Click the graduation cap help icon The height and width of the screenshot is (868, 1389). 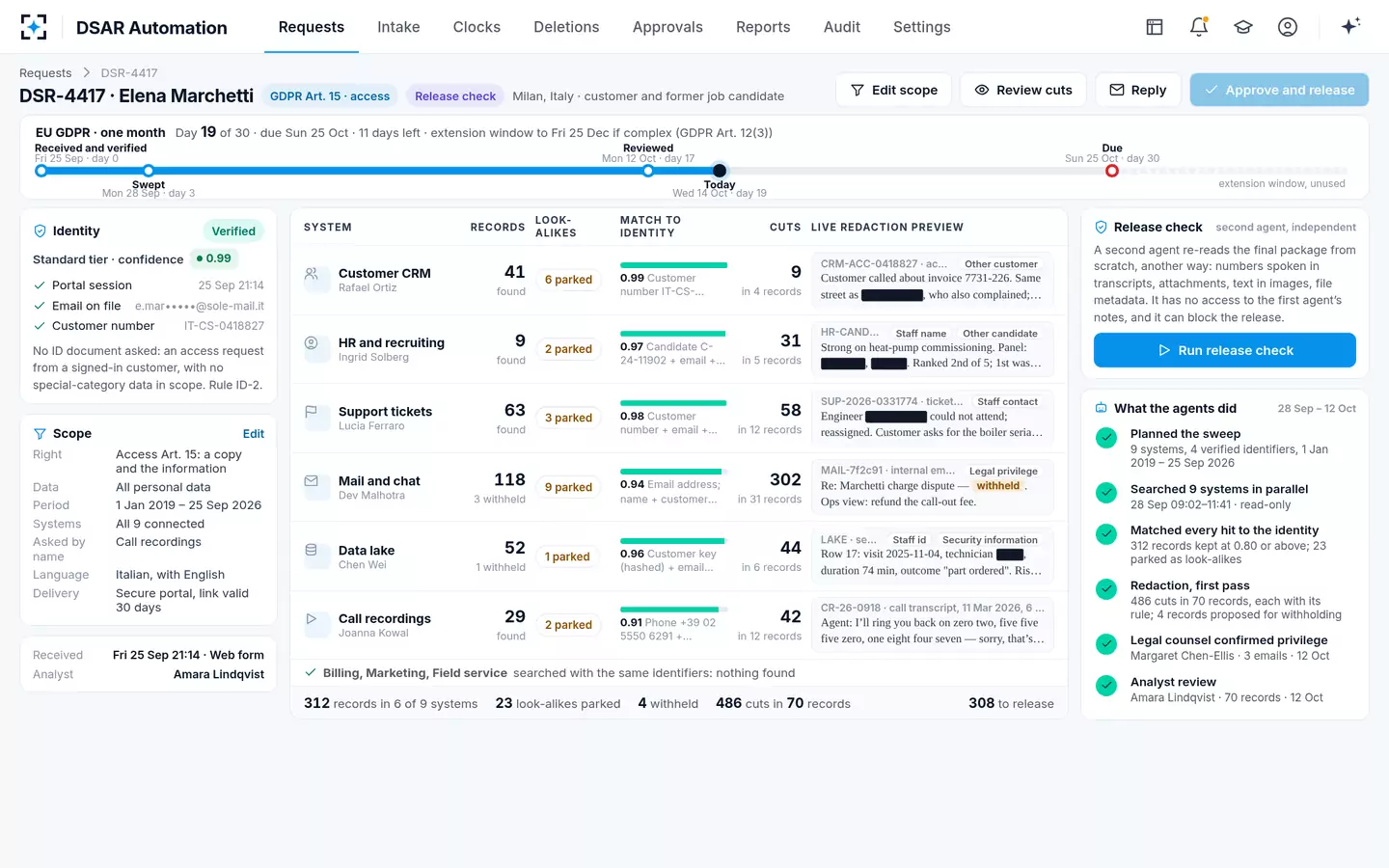coord(1243,27)
